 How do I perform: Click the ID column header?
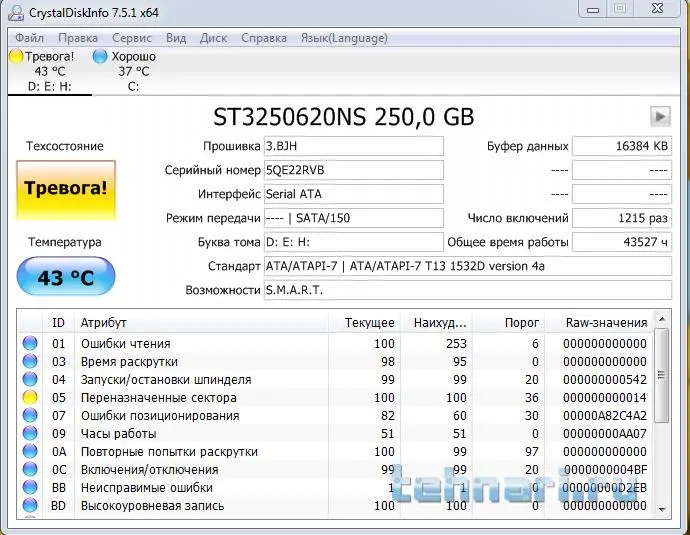coord(58,322)
